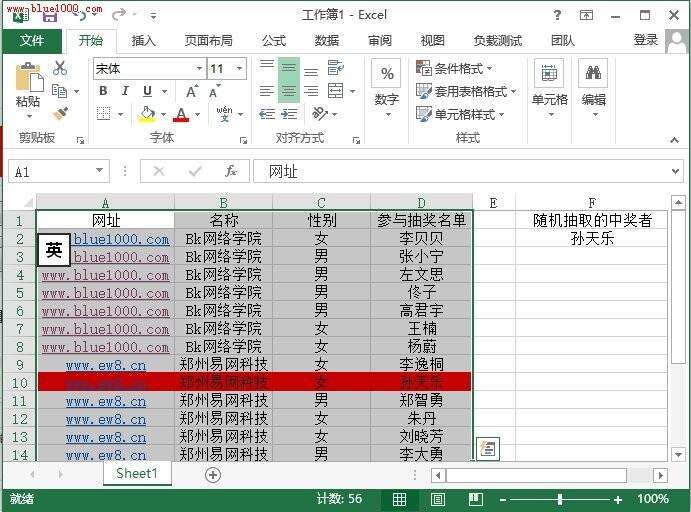Open www.ew8.cn link in row 9

coord(106,365)
